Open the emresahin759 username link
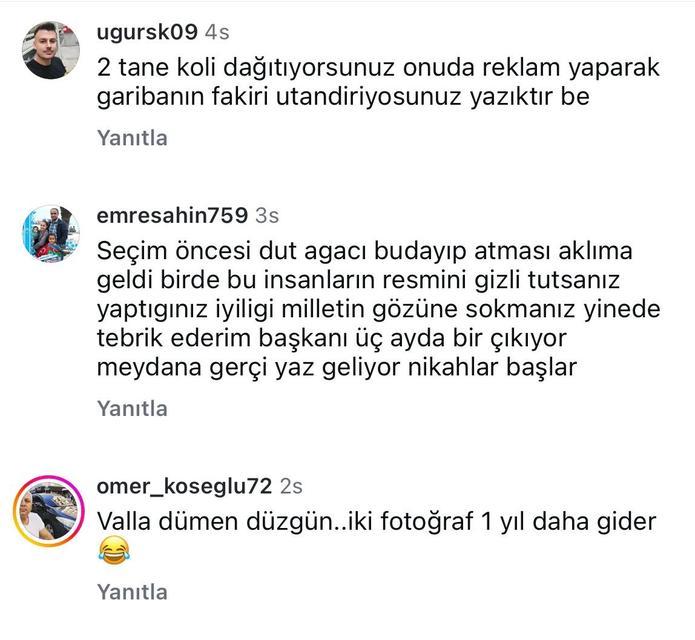Image resolution: width=695 pixels, height=640 pixels. coord(172,215)
